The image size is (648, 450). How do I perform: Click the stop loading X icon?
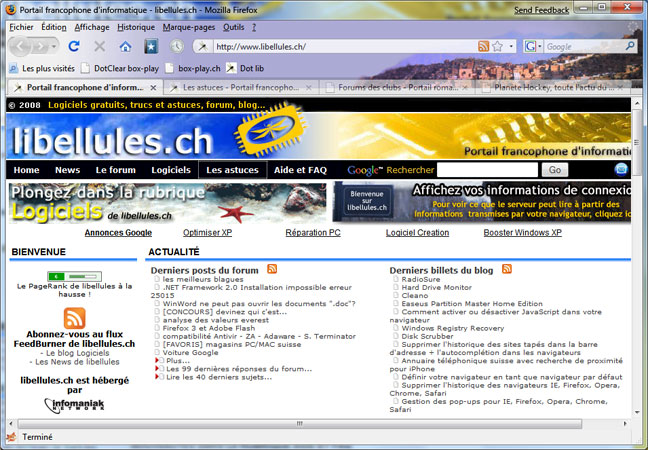click(x=99, y=46)
